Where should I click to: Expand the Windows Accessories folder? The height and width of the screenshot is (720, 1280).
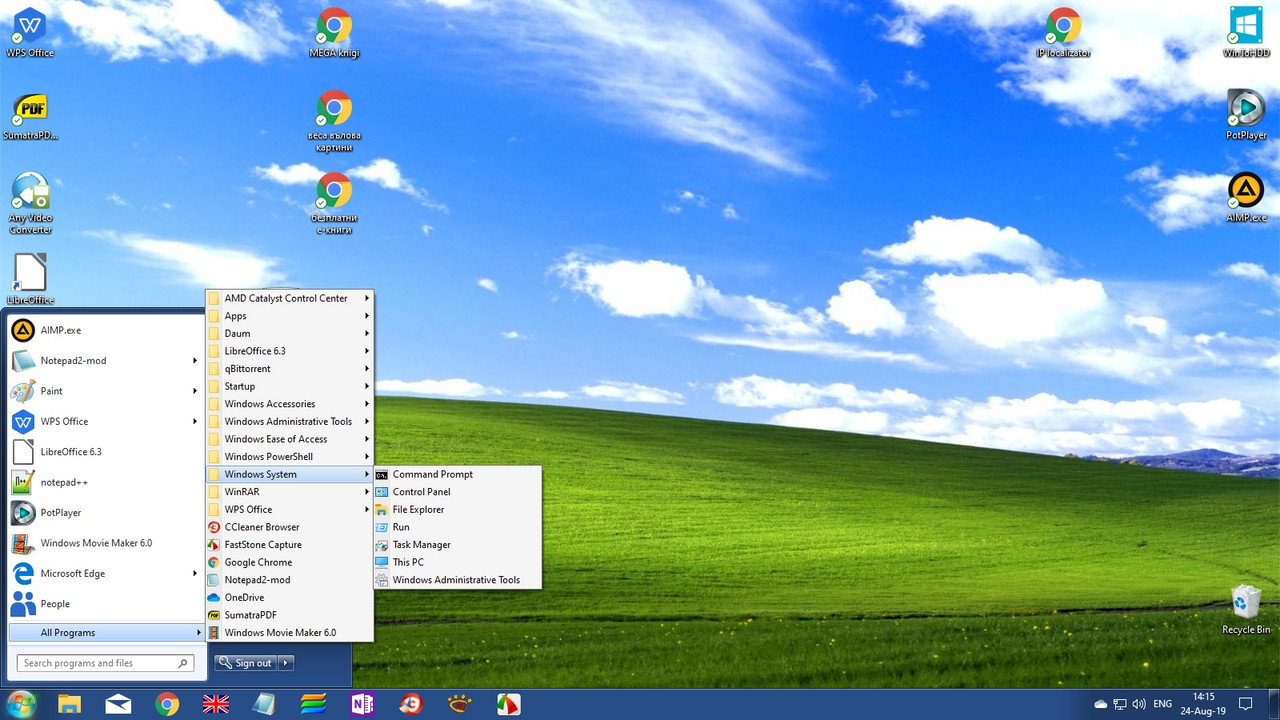click(289, 404)
